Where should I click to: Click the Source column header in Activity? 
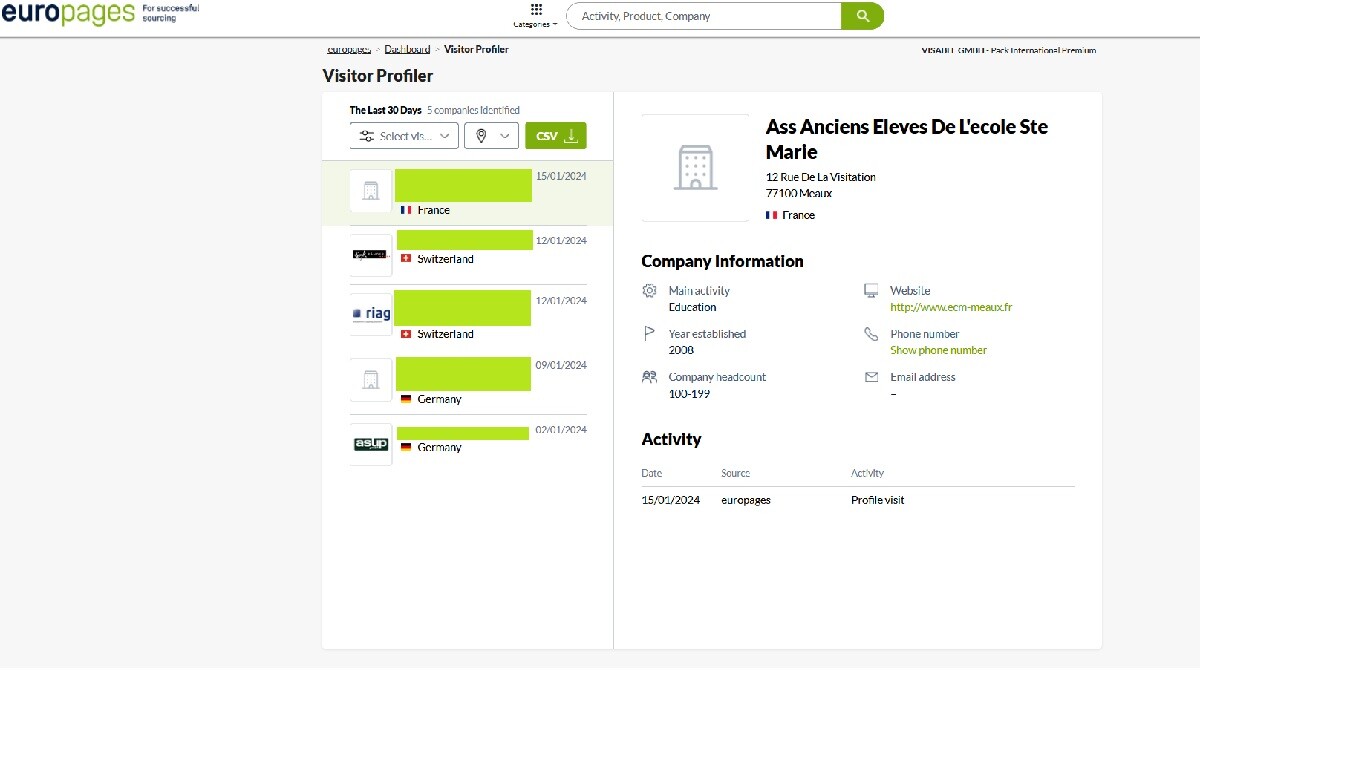[x=735, y=473]
